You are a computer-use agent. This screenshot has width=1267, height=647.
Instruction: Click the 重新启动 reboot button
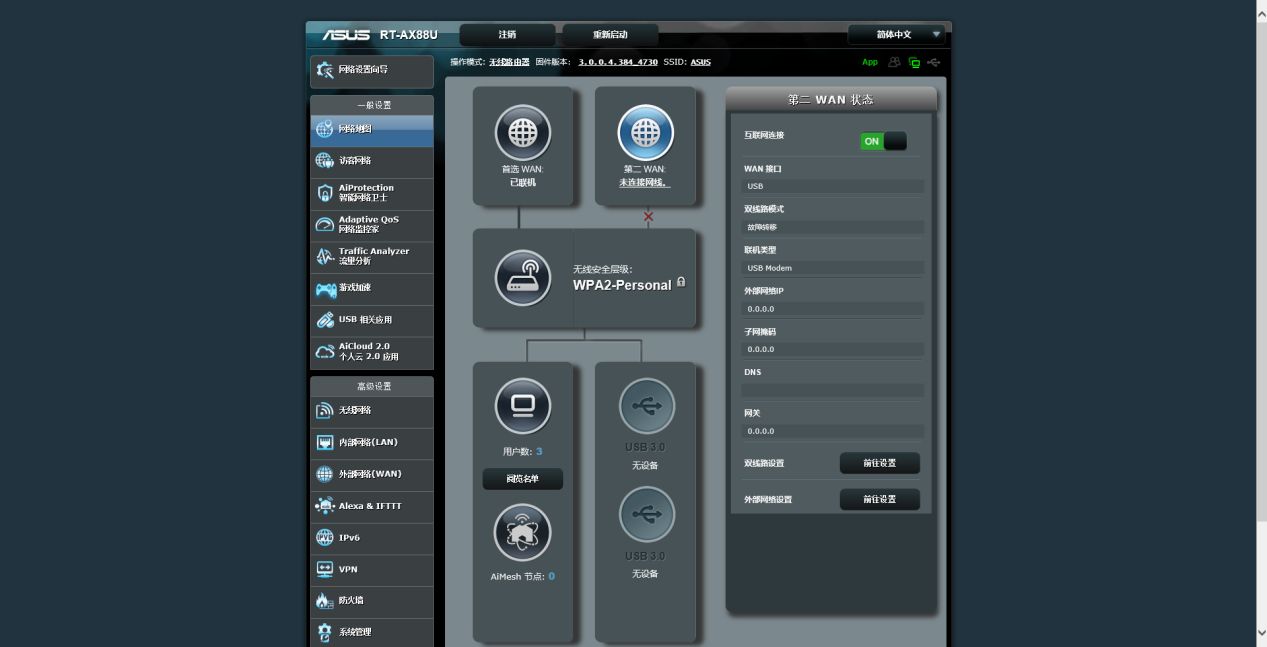[x=610, y=35]
